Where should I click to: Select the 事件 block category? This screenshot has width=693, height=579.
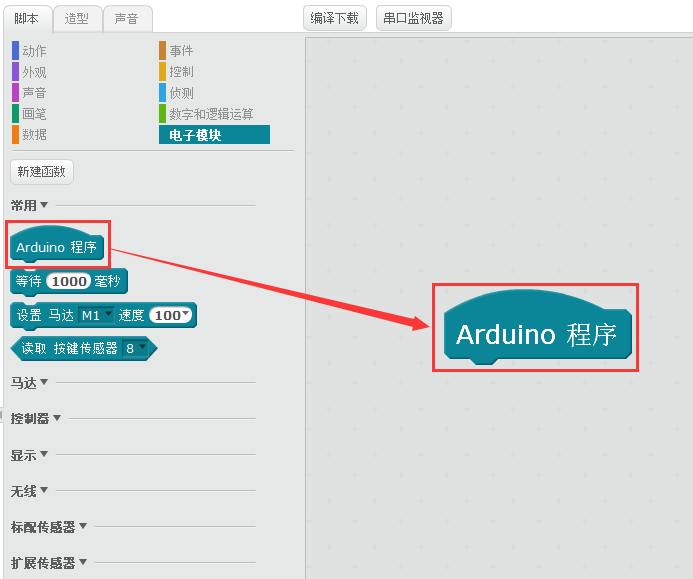coord(176,51)
